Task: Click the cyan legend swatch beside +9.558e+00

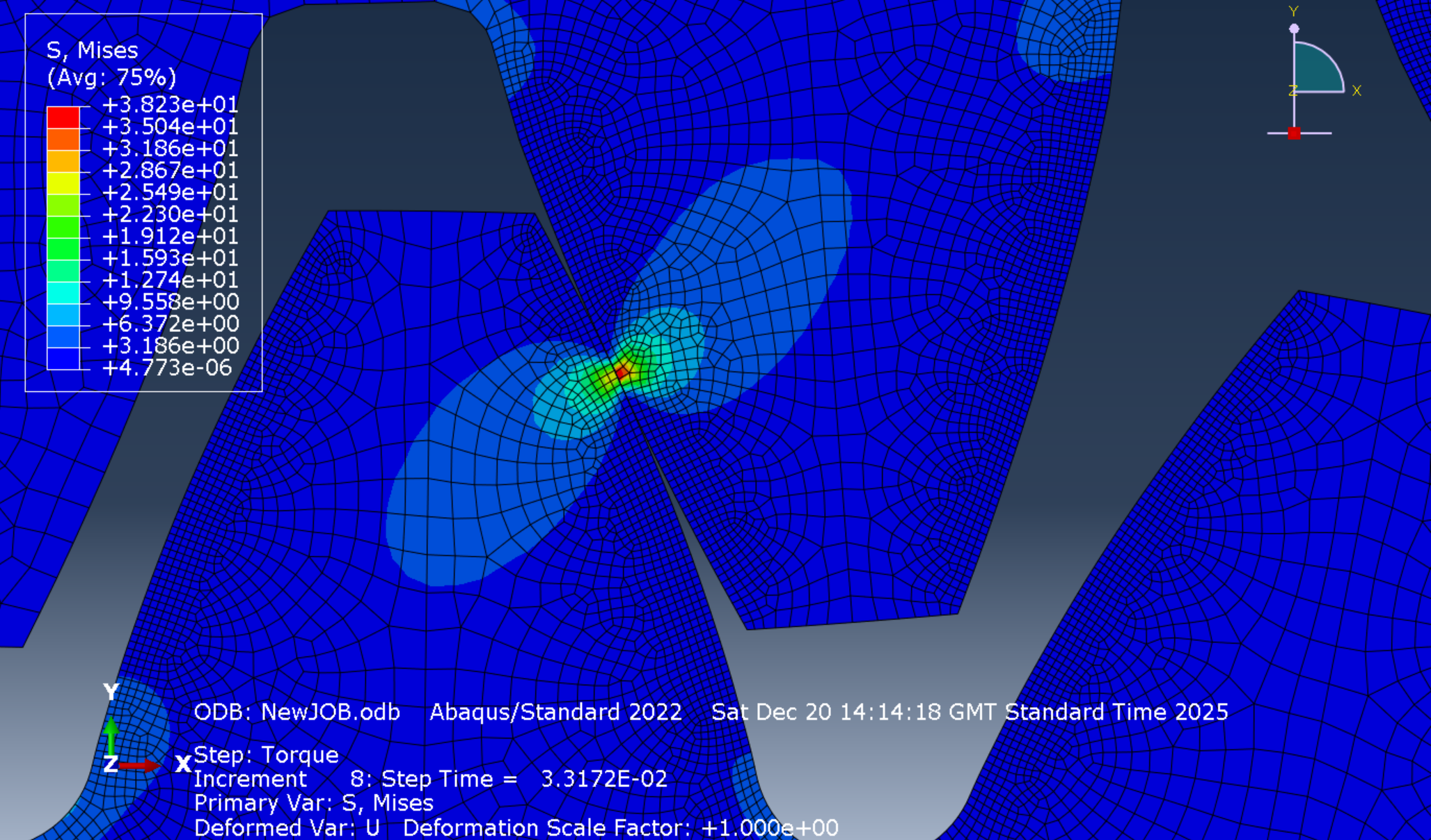Action: coord(63,293)
